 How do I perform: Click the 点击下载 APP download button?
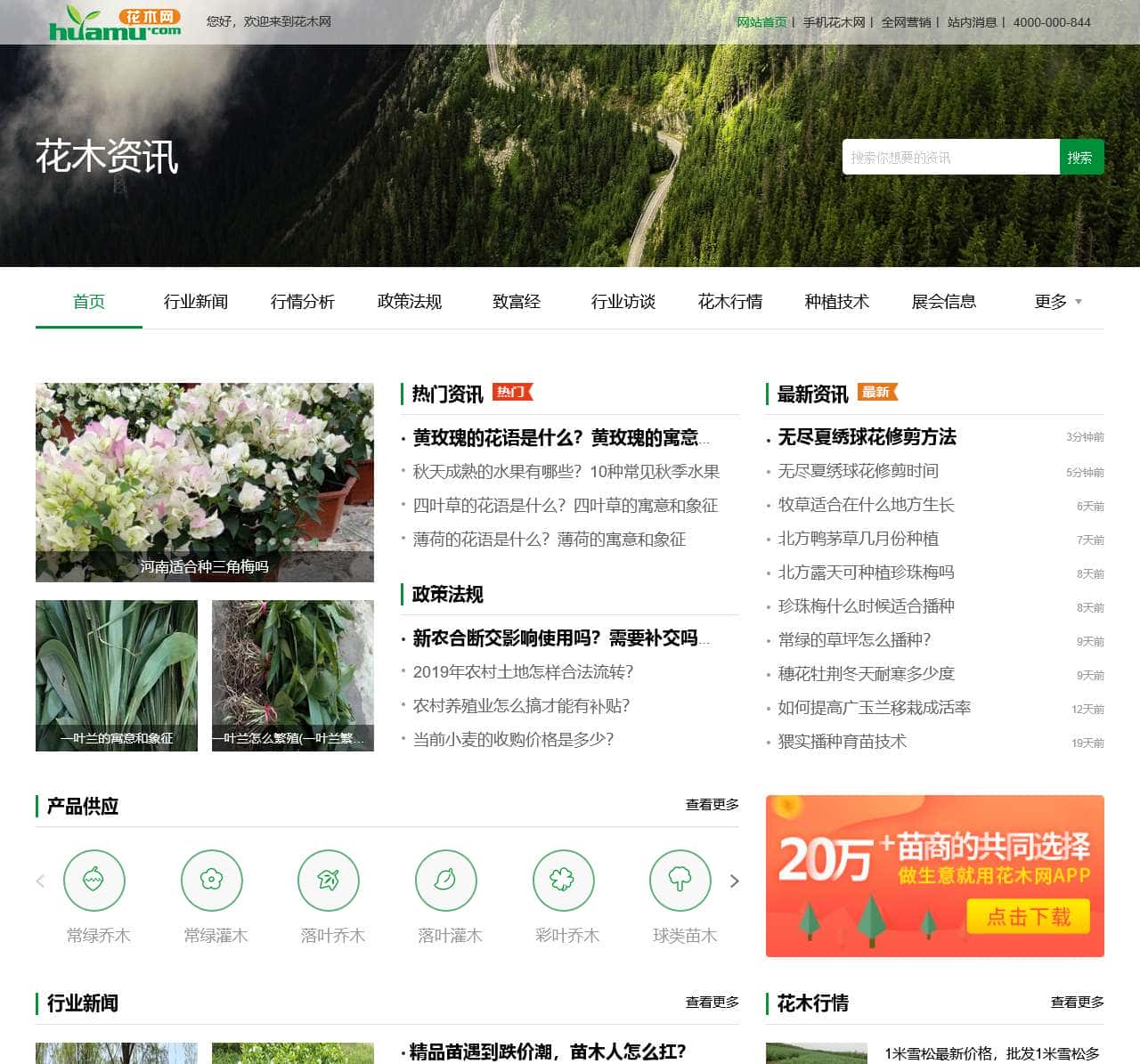(x=1029, y=917)
